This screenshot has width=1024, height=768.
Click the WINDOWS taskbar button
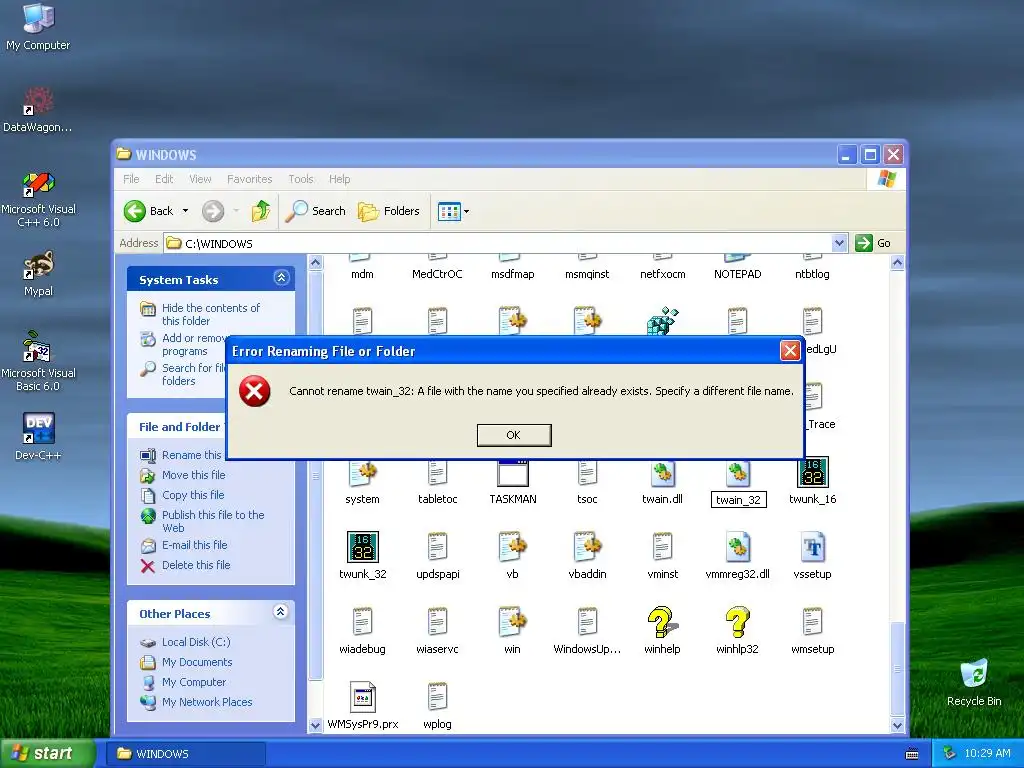point(185,754)
